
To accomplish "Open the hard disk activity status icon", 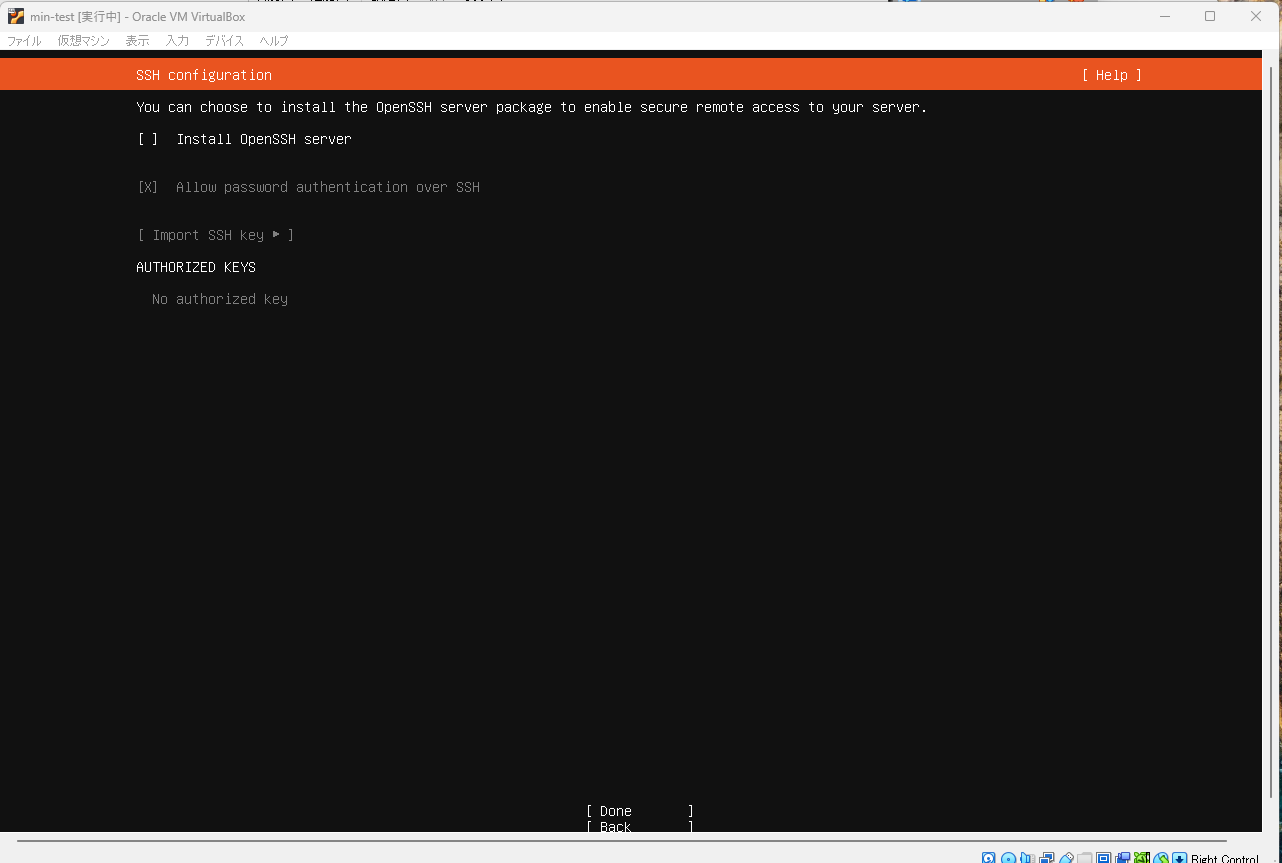I will click(988, 857).
